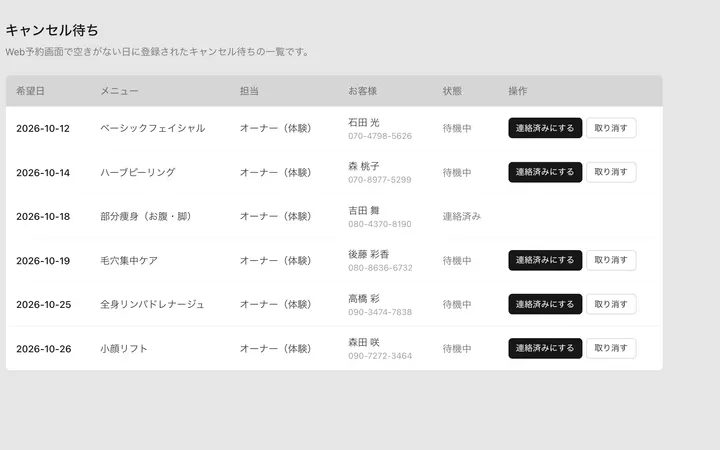Cancel the 後藤 彩香 waitlist entry

pyautogui.click(x=611, y=260)
